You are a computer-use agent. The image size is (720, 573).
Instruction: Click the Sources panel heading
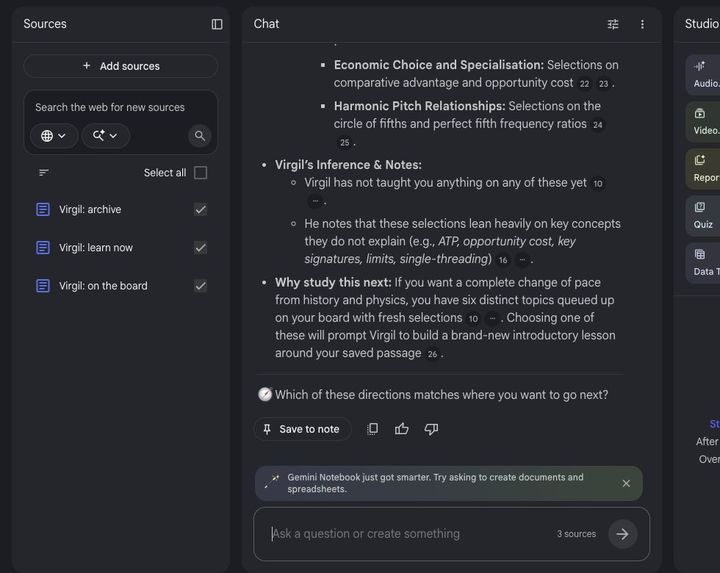(x=45, y=24)
